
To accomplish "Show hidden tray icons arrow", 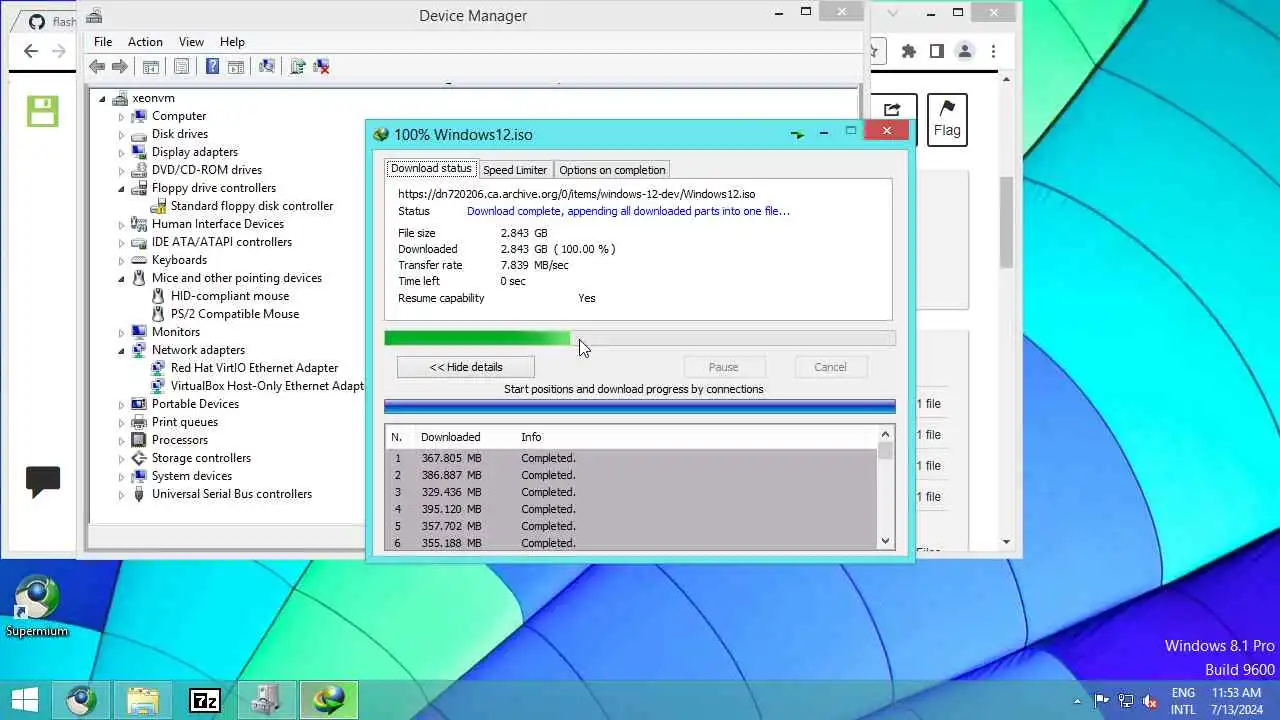I will click(1077, 701).
